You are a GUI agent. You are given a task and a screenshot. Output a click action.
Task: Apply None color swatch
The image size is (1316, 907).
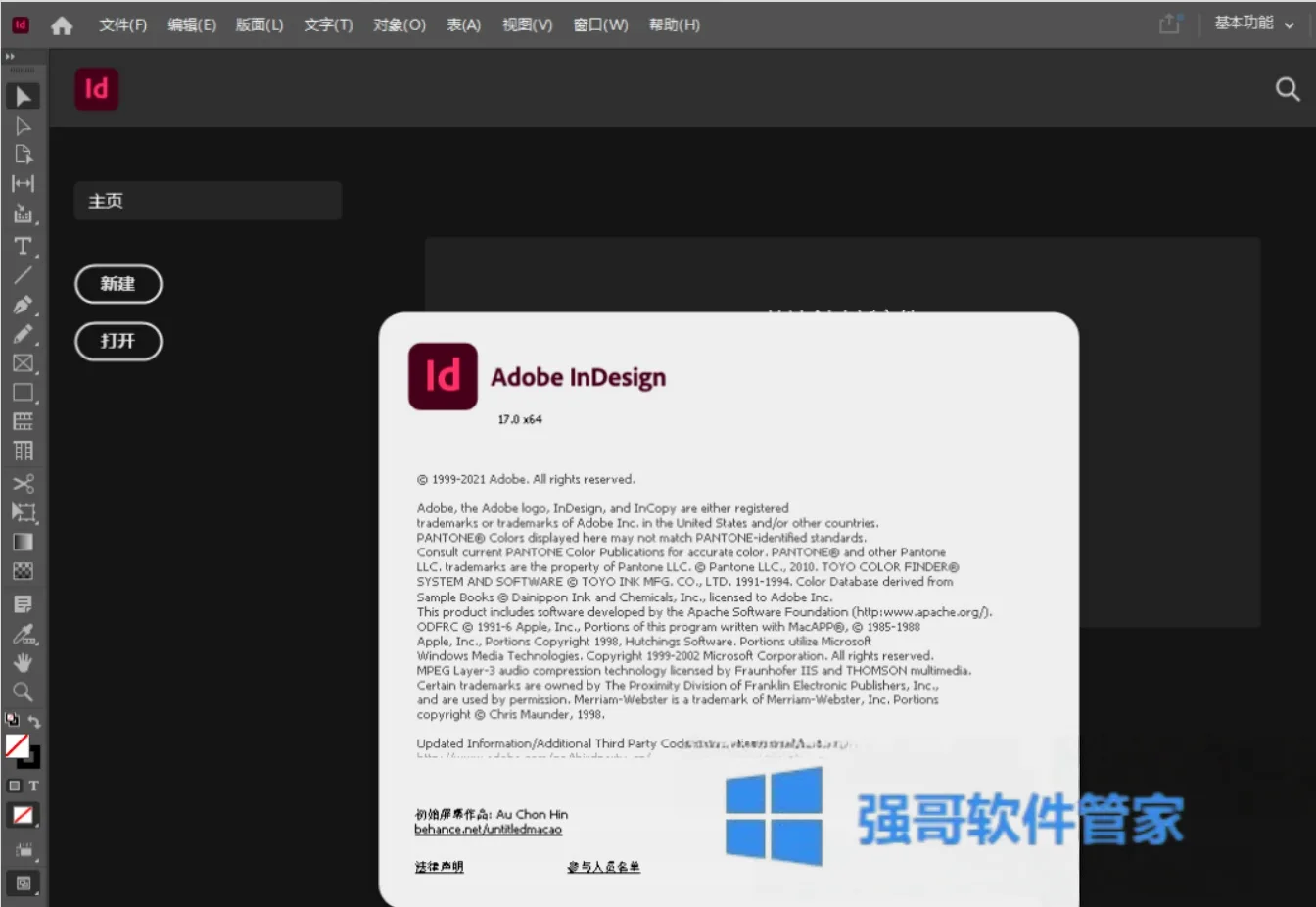coord(23,815)
